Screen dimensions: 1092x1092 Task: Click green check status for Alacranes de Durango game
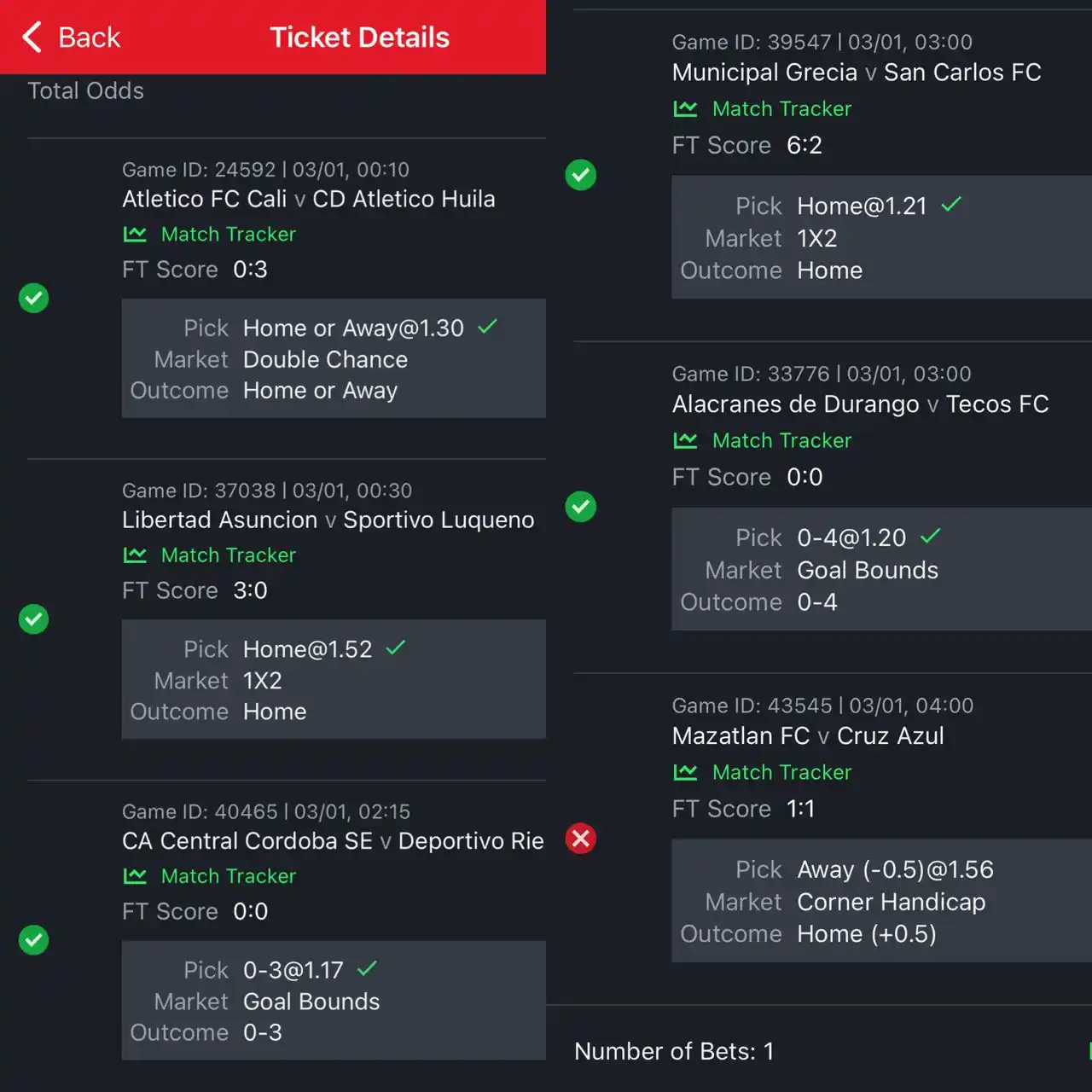point(581,507)
